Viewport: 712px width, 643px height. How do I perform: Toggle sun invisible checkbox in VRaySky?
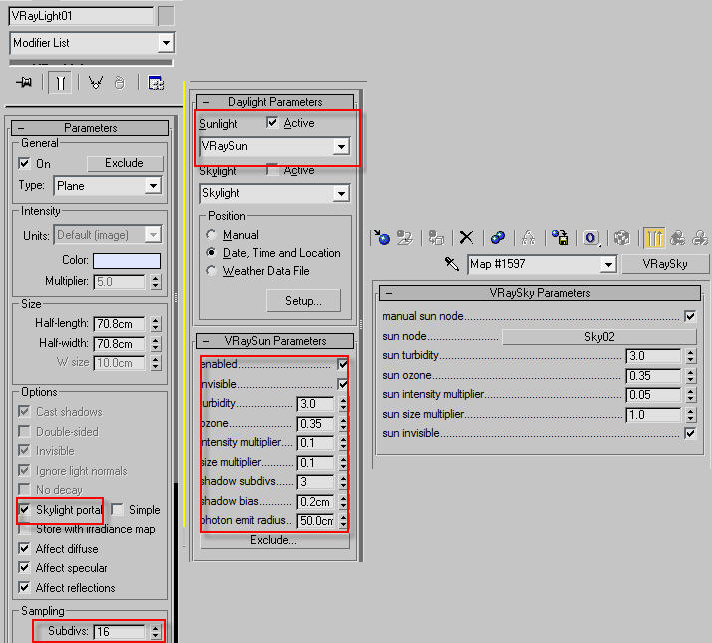690,433
